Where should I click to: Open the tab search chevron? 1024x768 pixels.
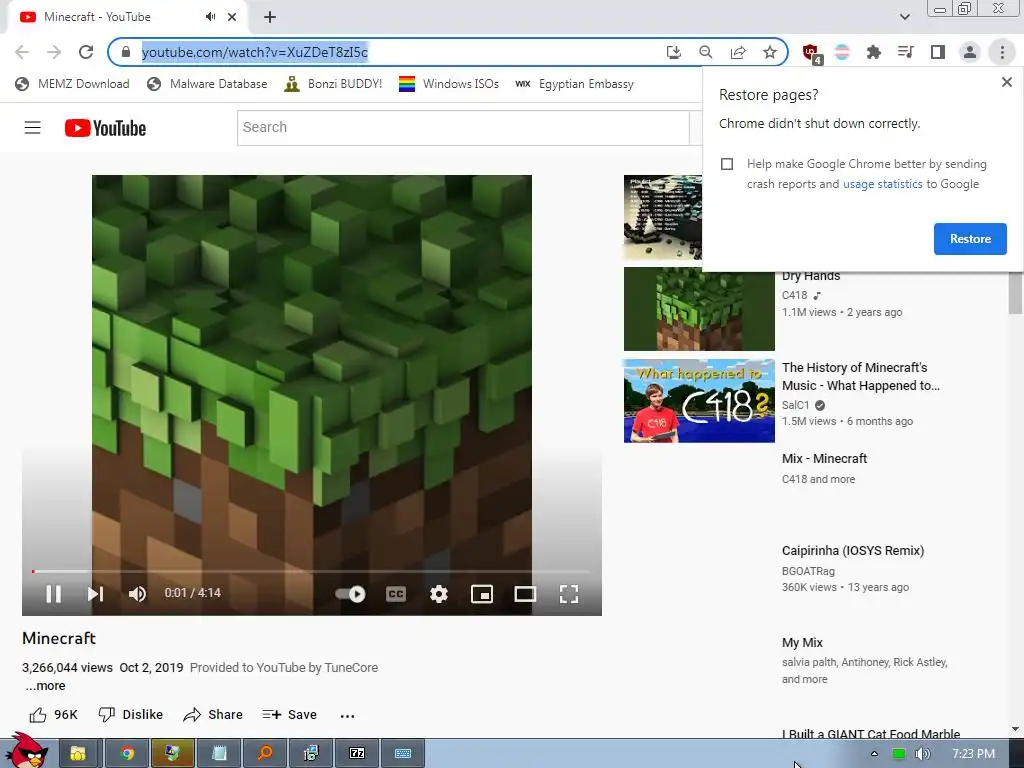tap(904, 17)
